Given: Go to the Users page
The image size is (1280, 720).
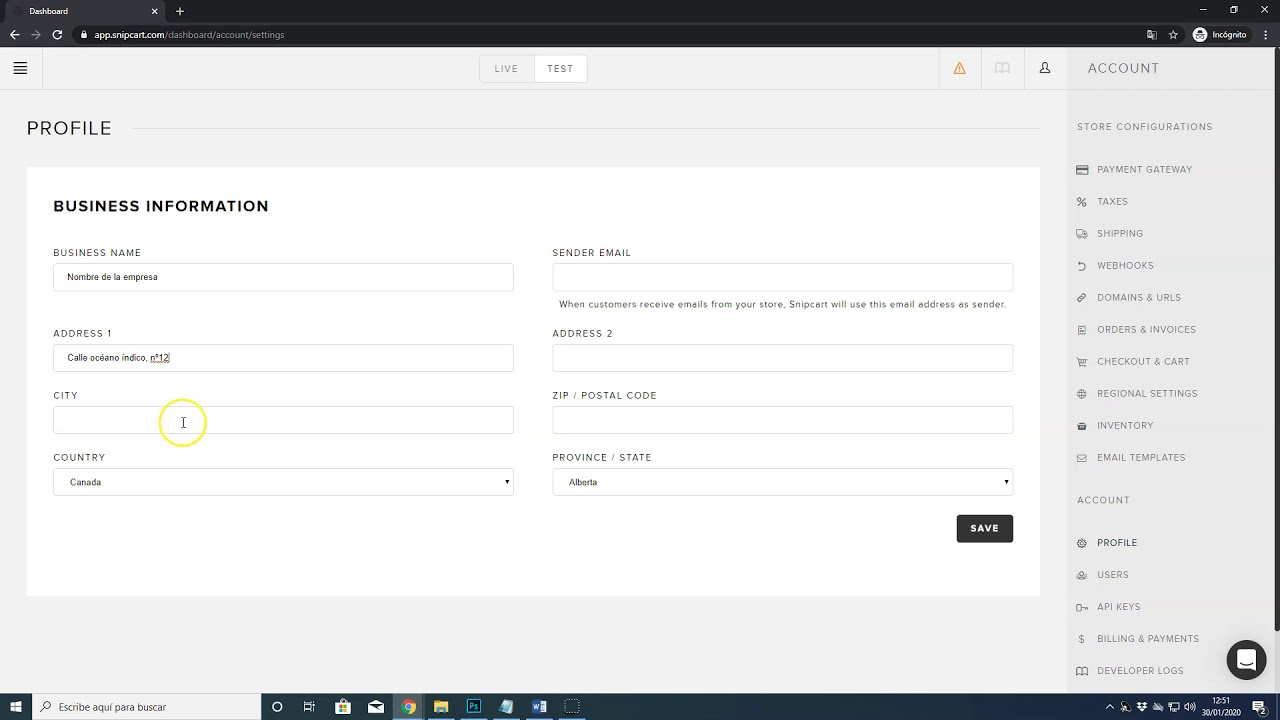Looking at the screenshot, I should pos(1113,575).
